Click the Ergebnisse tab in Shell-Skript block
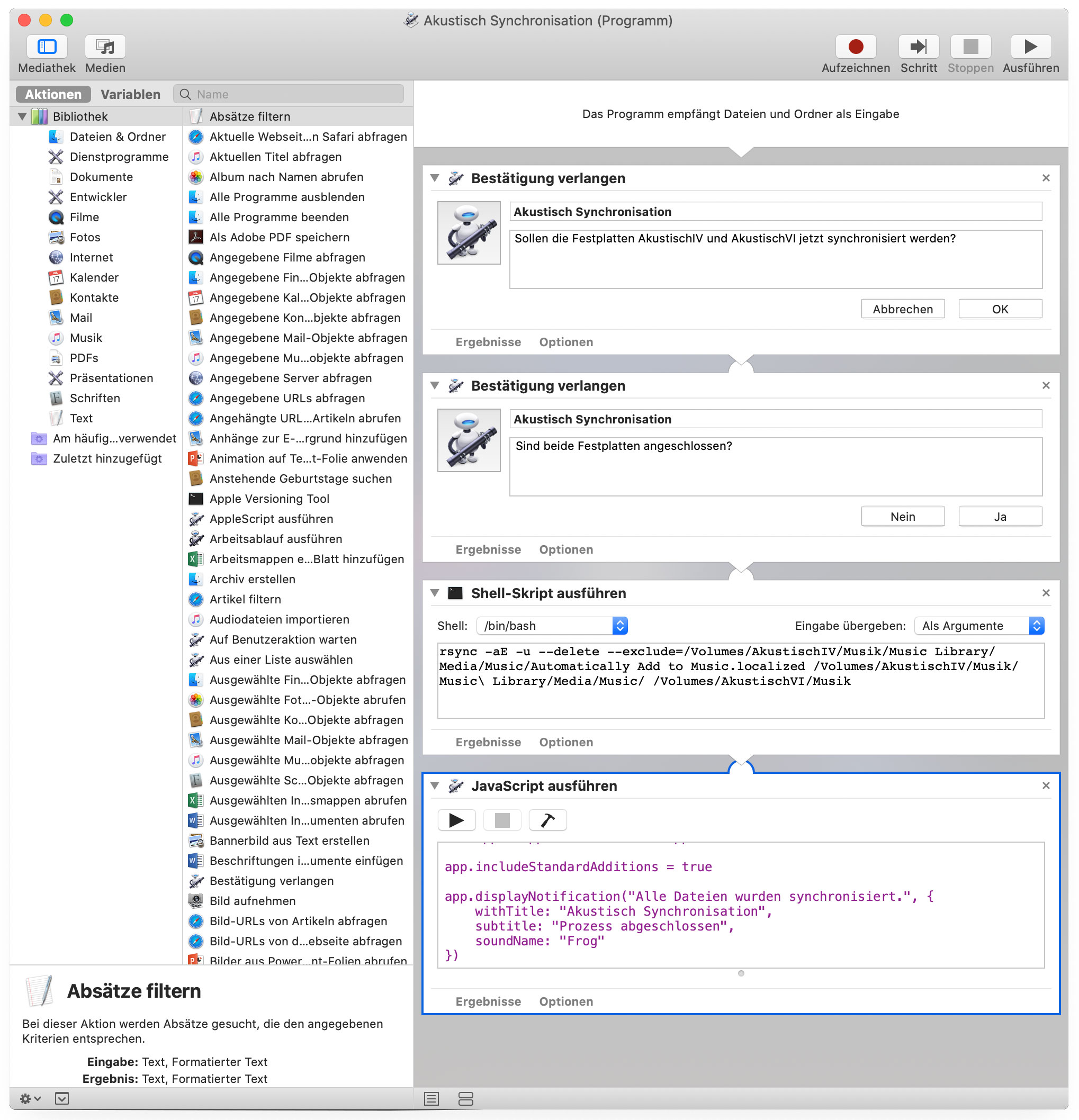 [487, 741]
